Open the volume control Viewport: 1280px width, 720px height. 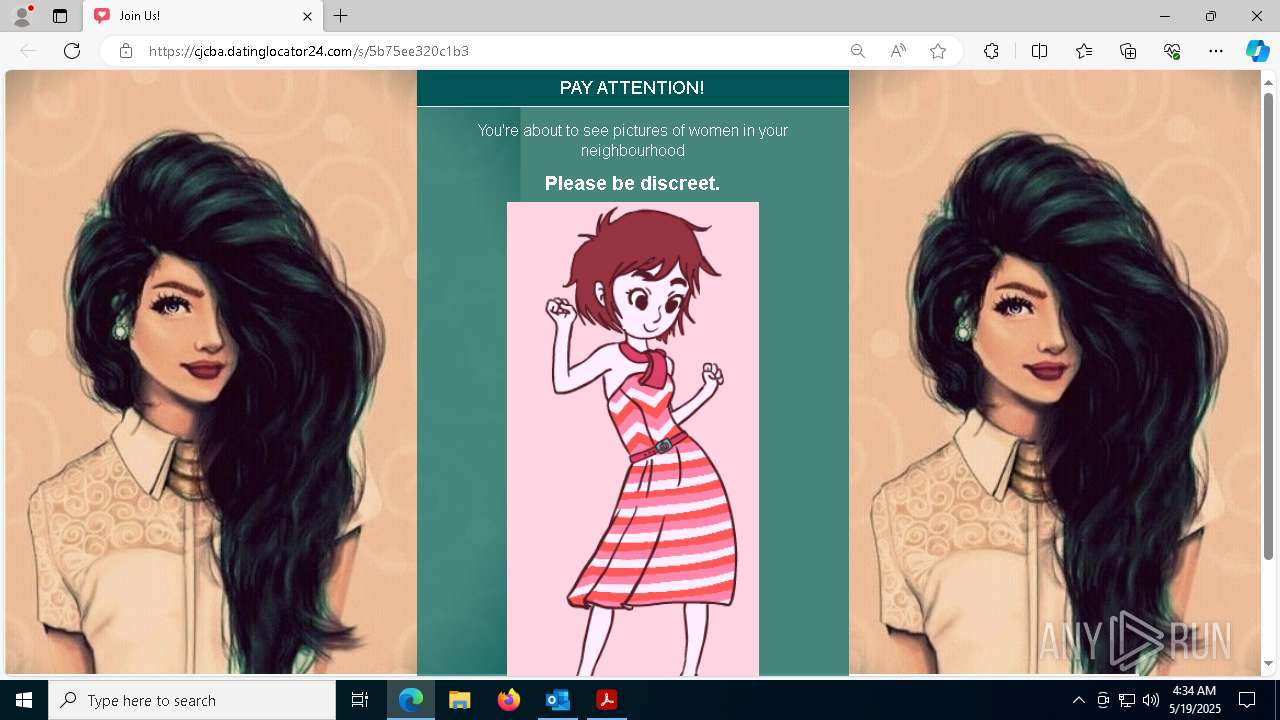point(1151,700)
